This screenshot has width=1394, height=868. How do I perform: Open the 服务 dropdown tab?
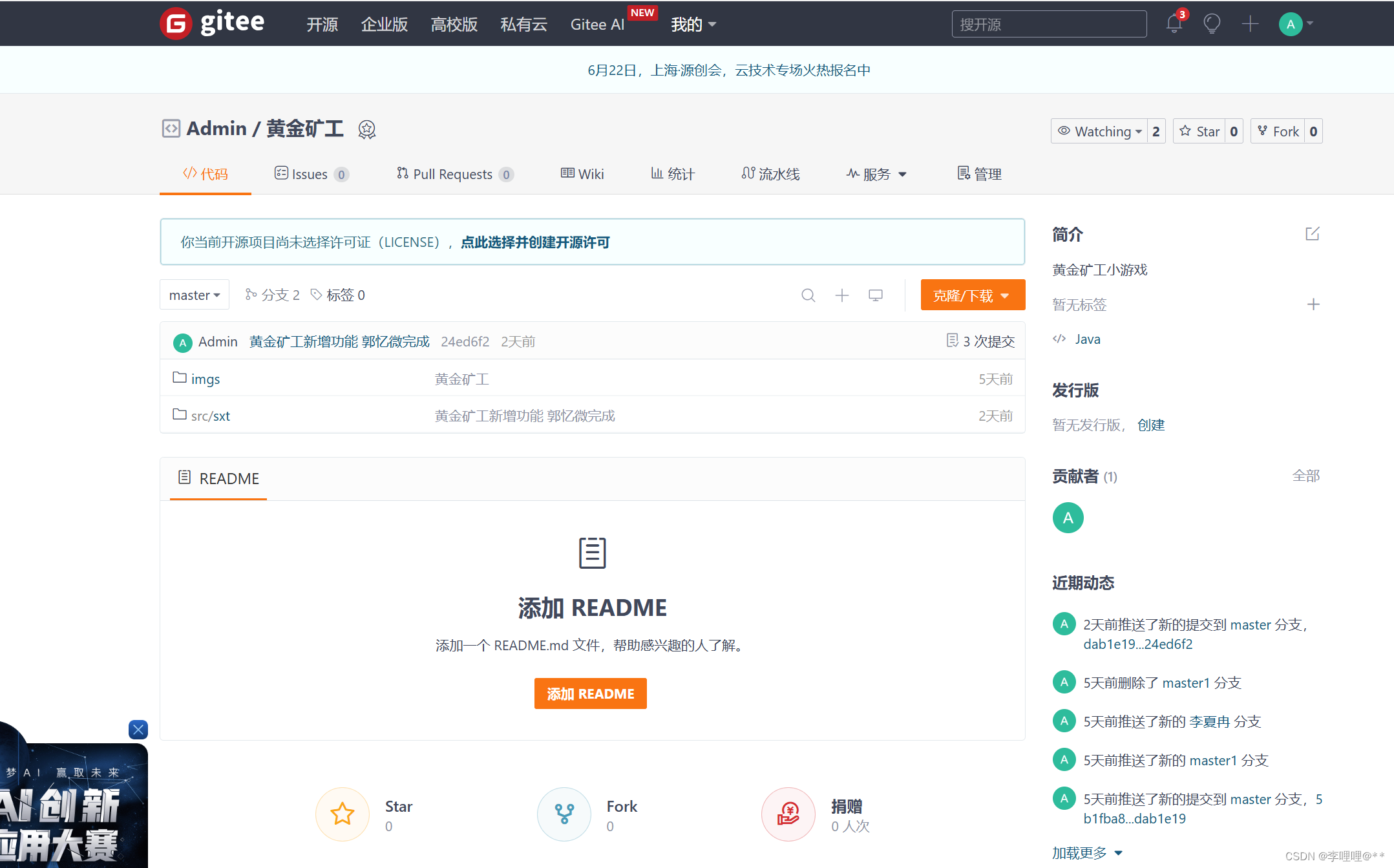click(x=877, y=174)
